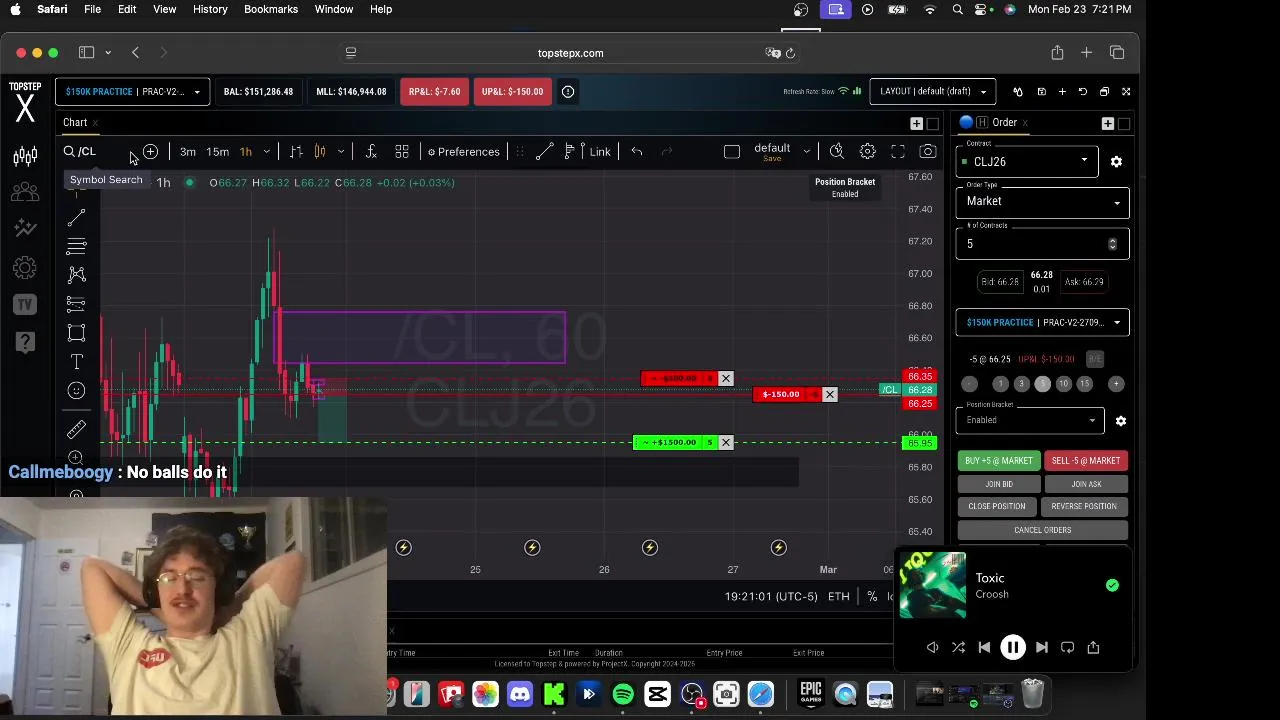The width and height of the screenshot is (1280, 720).
Task: Click CLOSE POSITION button
Action: (x=997, y=507)
